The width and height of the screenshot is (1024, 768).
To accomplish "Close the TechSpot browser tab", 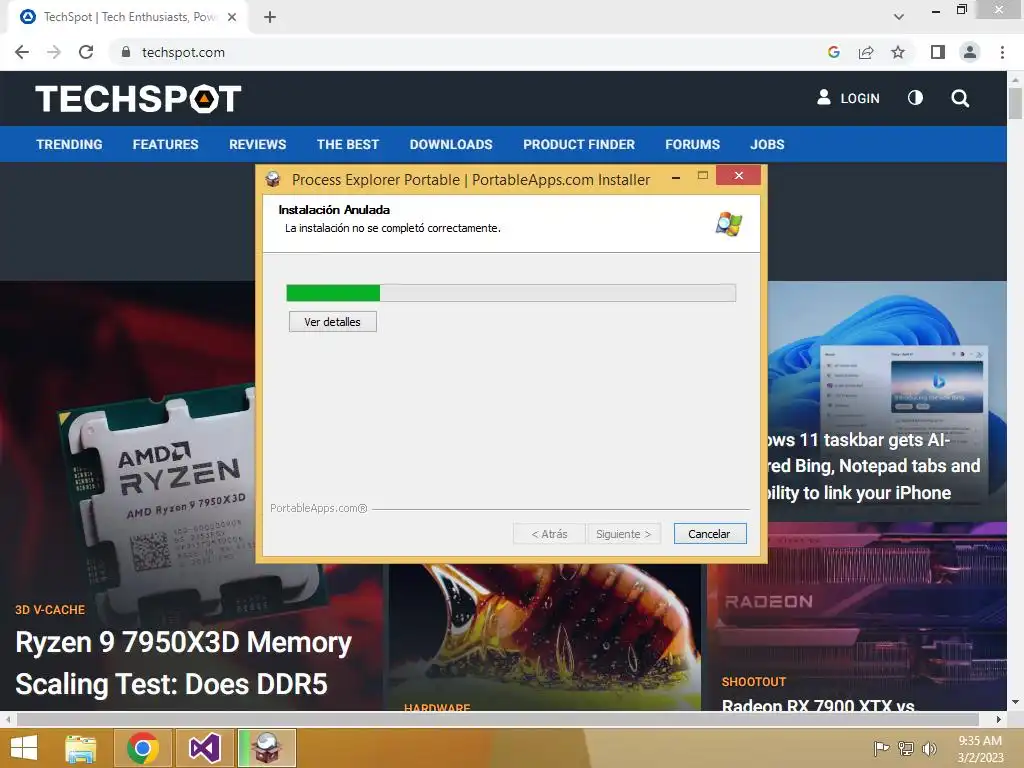I will click(232, 17).
